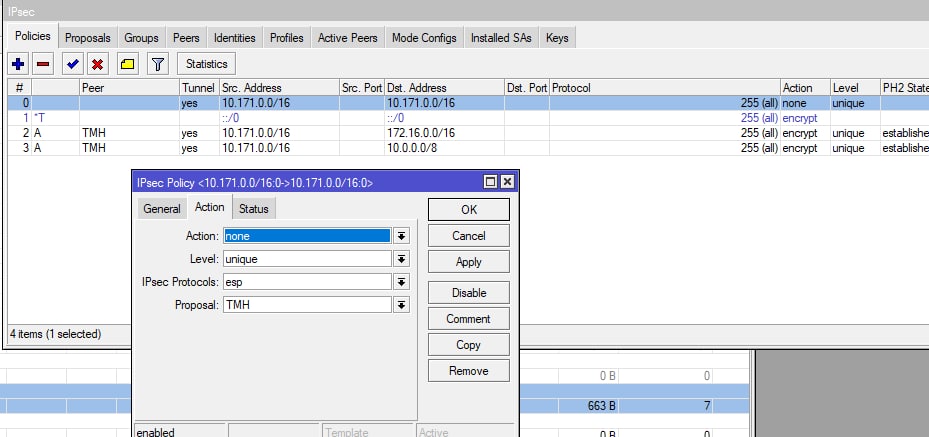
Task: Add a new IPsec policy with plus icon
Action: coord(18,64)
